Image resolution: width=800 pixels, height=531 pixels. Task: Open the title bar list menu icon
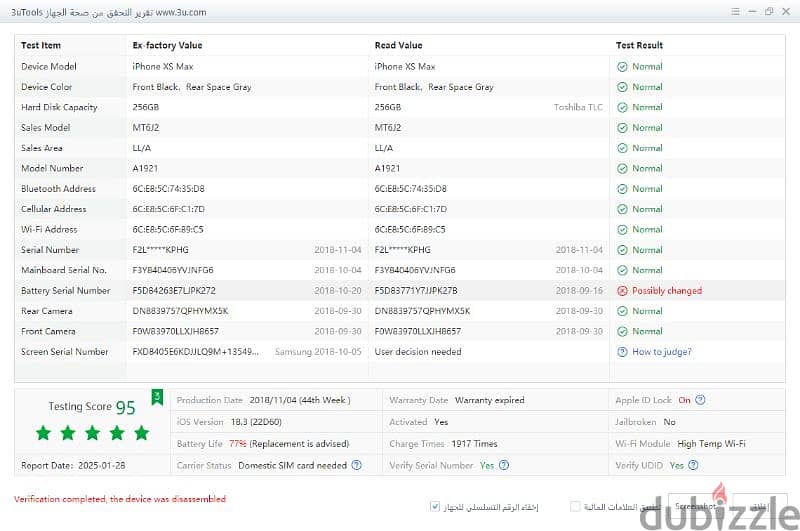coord(735,12)
